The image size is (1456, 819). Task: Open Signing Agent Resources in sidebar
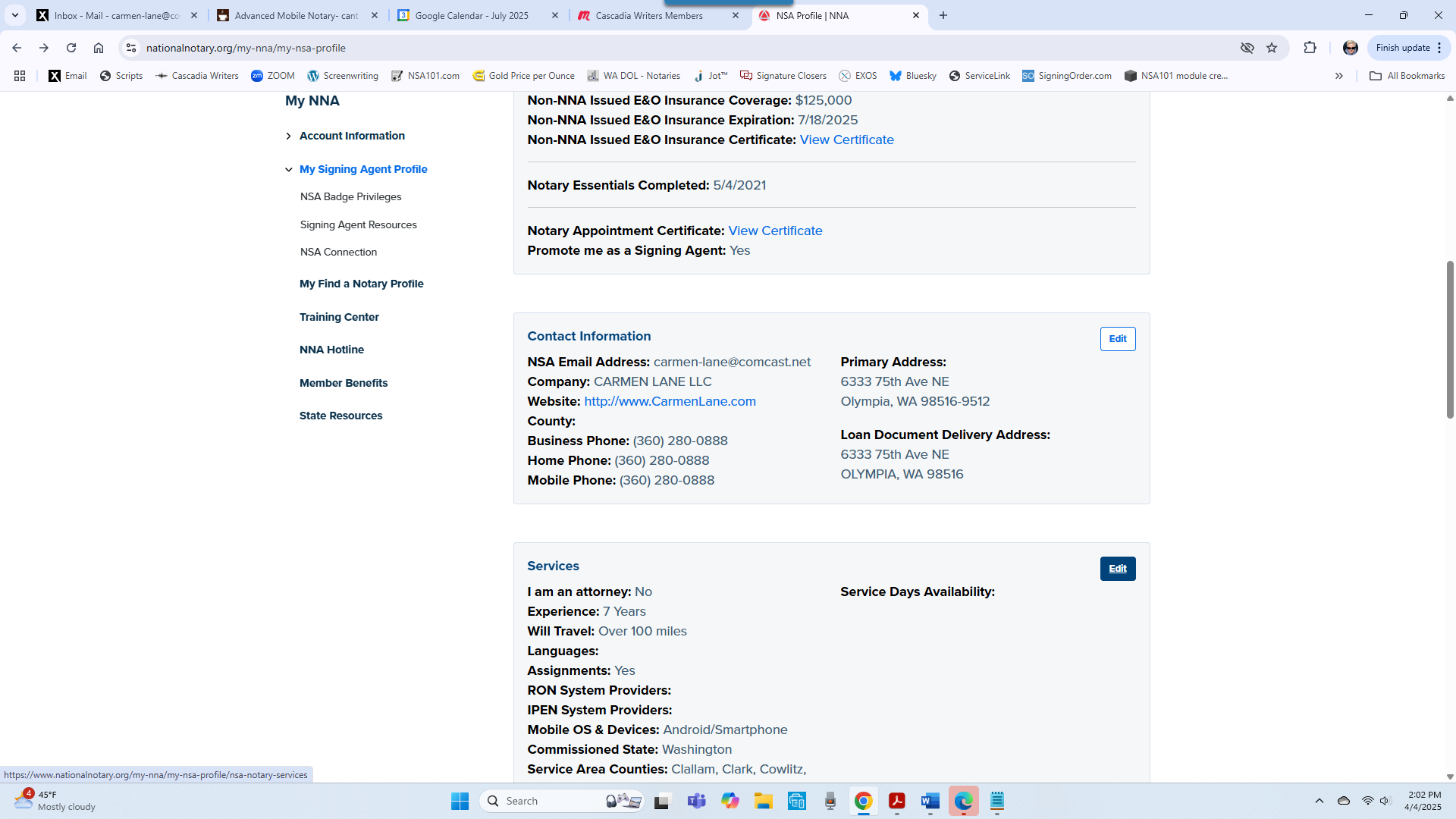coord(358,224)
